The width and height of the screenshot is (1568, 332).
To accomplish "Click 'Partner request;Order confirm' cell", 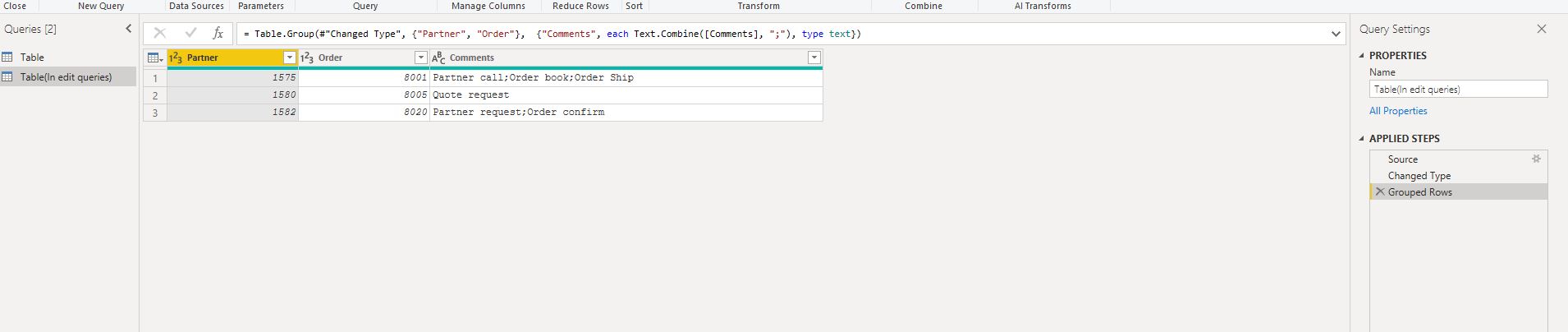I will [x=626, y=113].
